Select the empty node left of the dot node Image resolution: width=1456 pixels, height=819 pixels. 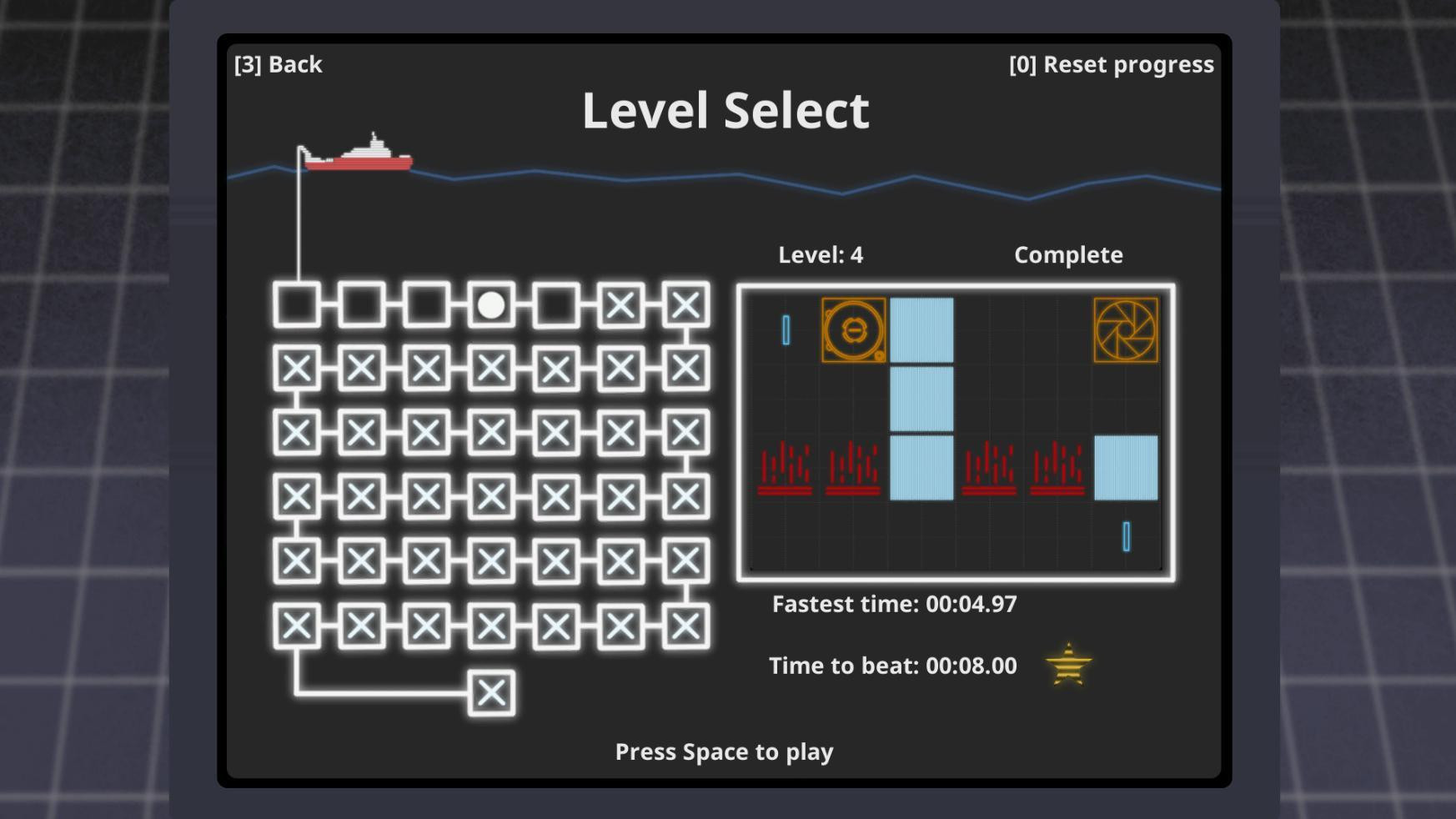426,305
